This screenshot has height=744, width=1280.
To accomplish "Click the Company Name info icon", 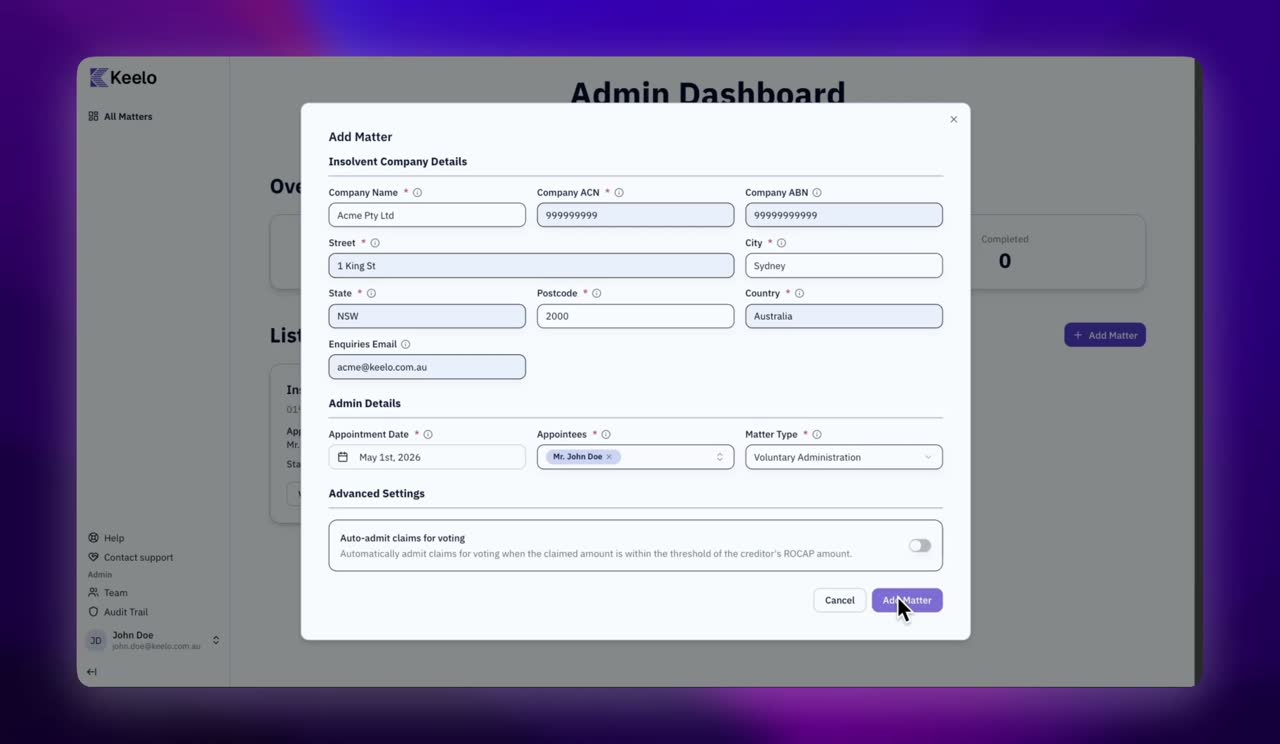I will 417,193.
